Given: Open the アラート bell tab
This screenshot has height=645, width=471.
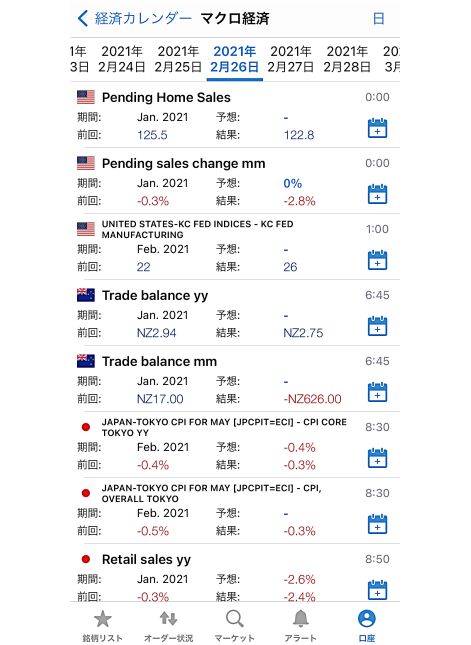Looking at the screenshot, I should coord(301,626).
